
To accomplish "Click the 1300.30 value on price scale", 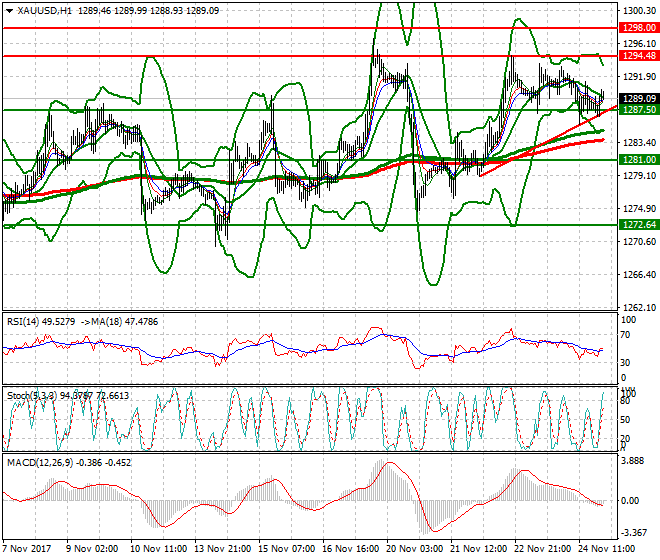I will (x=638, y=11).
